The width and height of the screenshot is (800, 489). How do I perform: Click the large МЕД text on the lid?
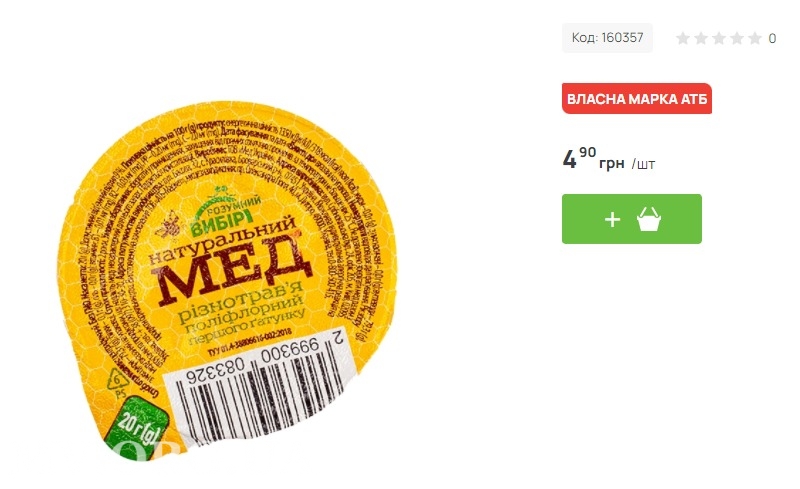point(233,271)
